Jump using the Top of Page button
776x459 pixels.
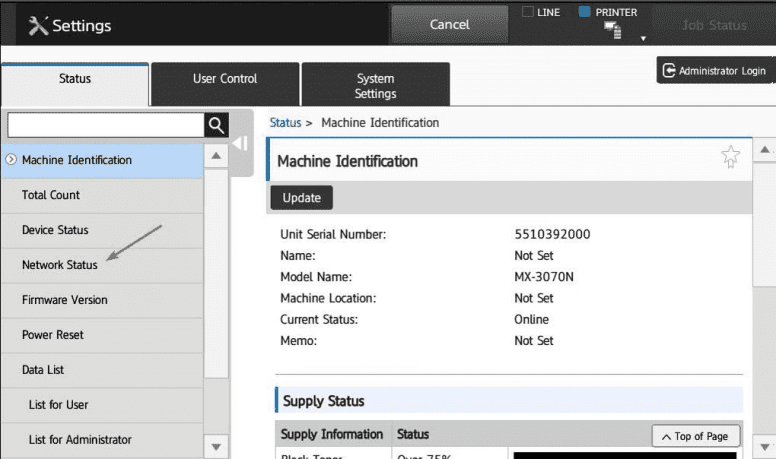(696, 436)
